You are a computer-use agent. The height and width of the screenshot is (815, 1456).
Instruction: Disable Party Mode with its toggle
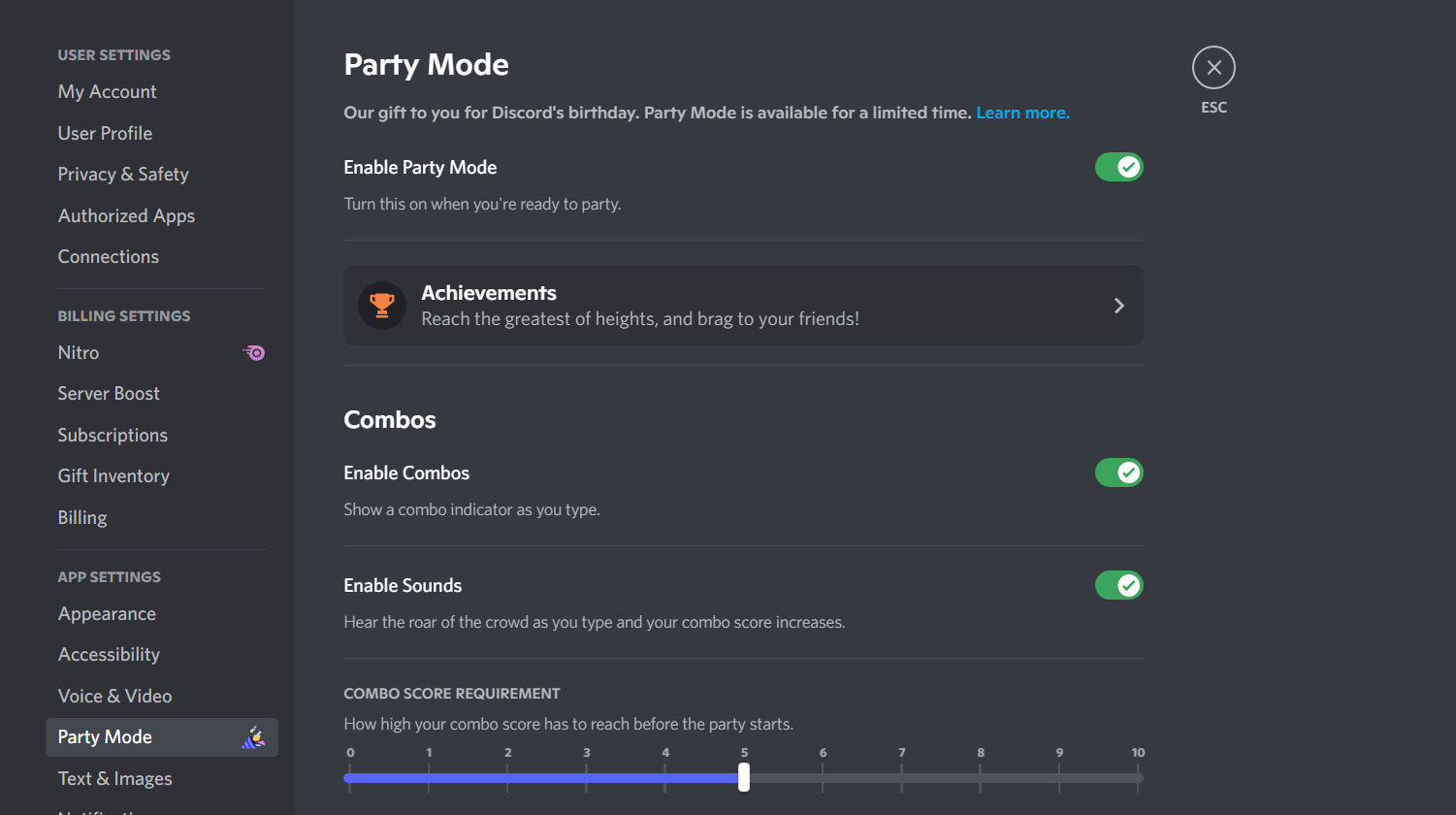pyautogui.click(x=1118, y=167)
